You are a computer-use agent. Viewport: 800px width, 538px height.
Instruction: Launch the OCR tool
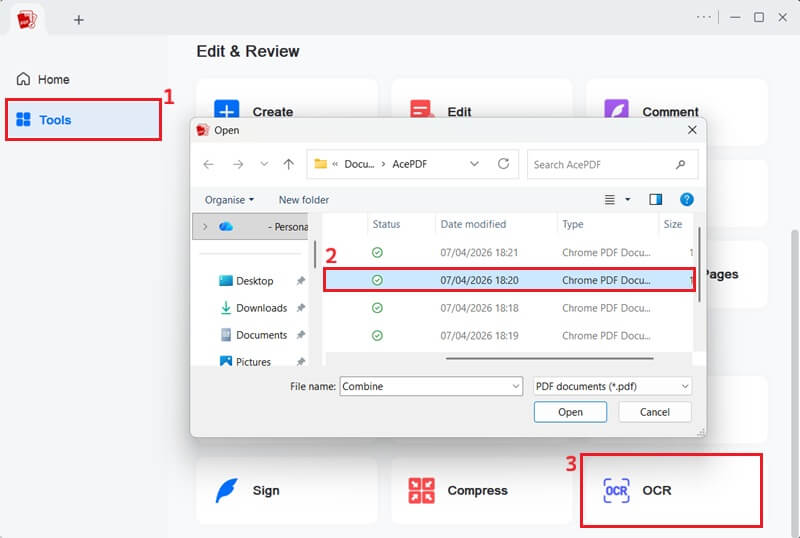pyautogui.click(x=671, y=491)
